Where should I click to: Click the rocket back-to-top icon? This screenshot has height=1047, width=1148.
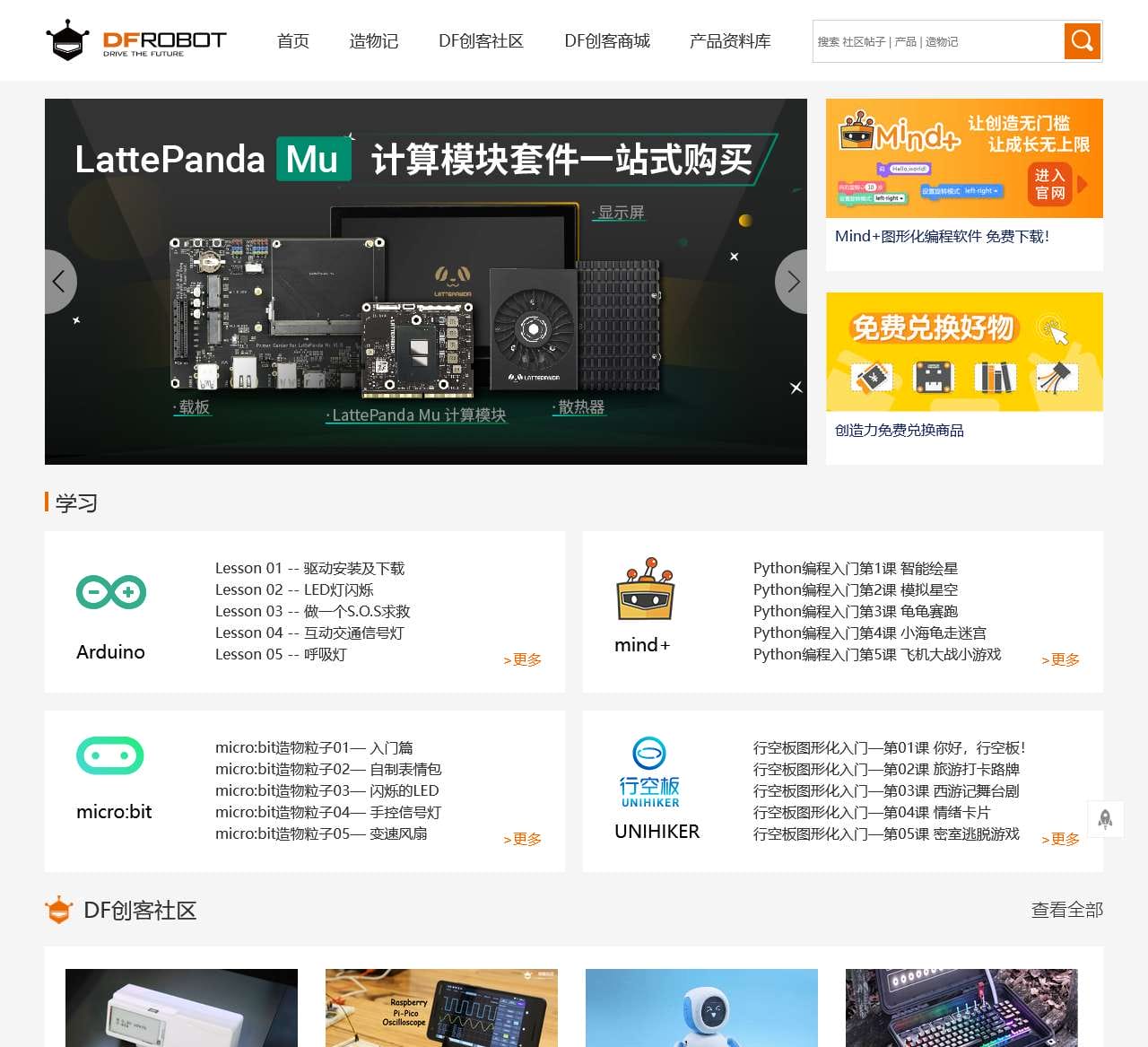point(1105,818)
